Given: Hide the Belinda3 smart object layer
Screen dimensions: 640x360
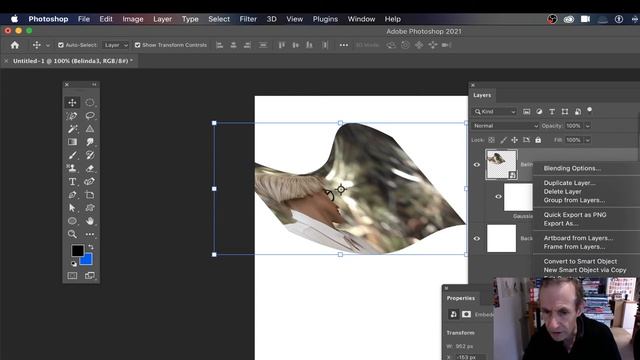Looking at the screenshot, I should coord(477,165).
